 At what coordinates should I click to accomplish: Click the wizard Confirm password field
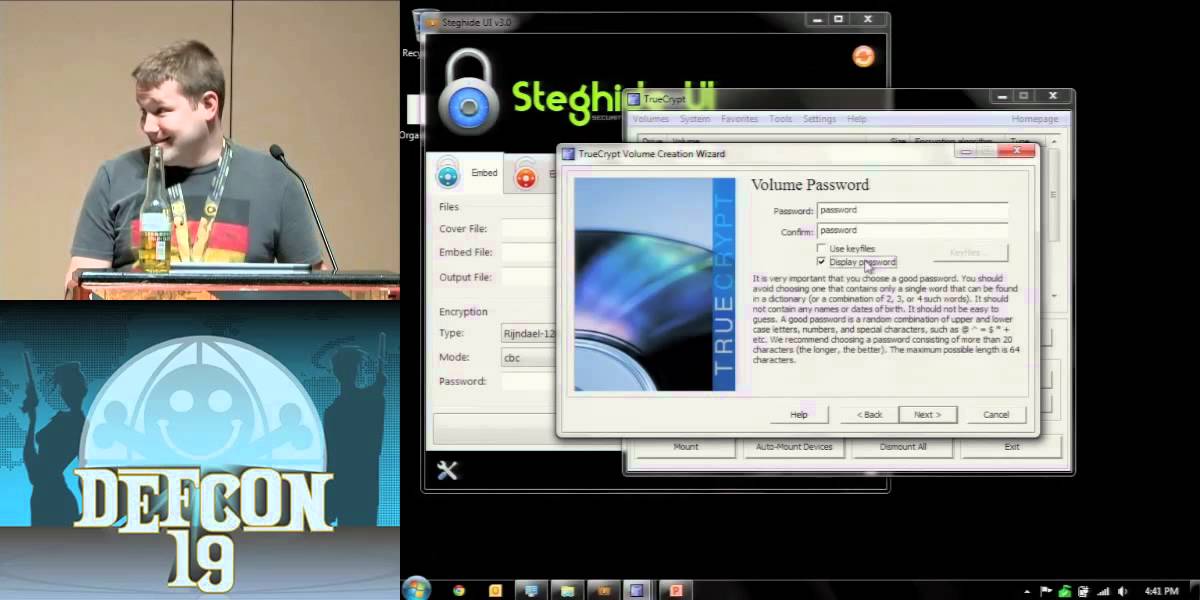(912, 230)
